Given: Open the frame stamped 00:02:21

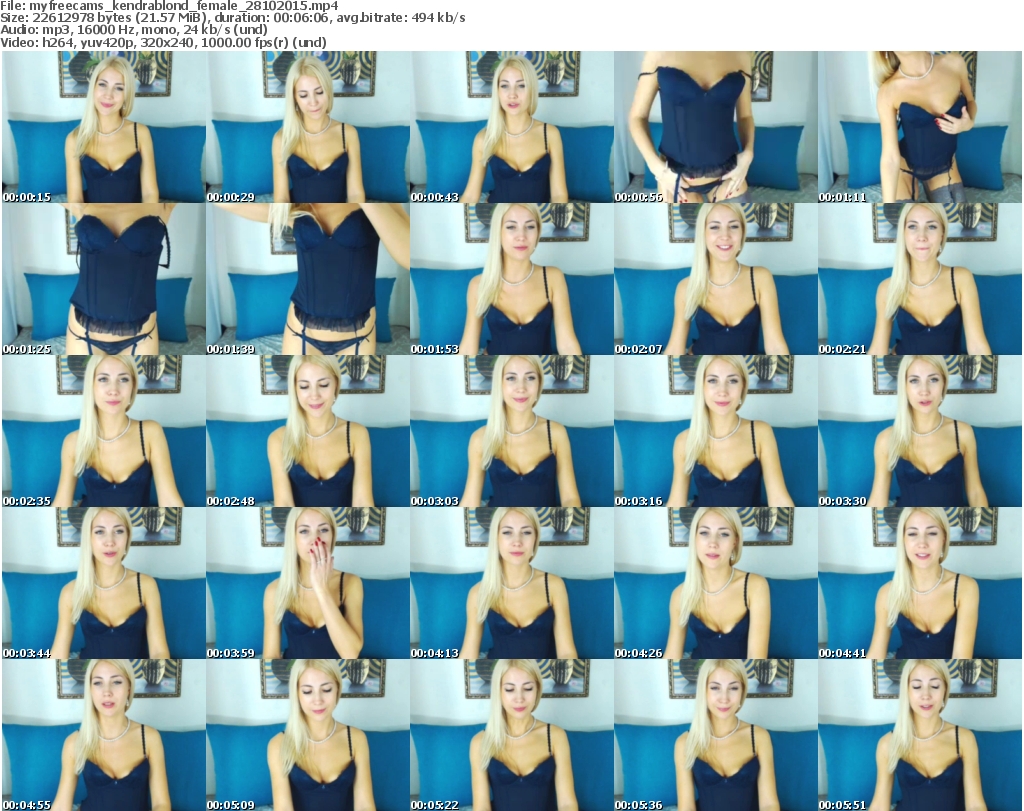Looking at the screenshot, I should coord(919,279).
